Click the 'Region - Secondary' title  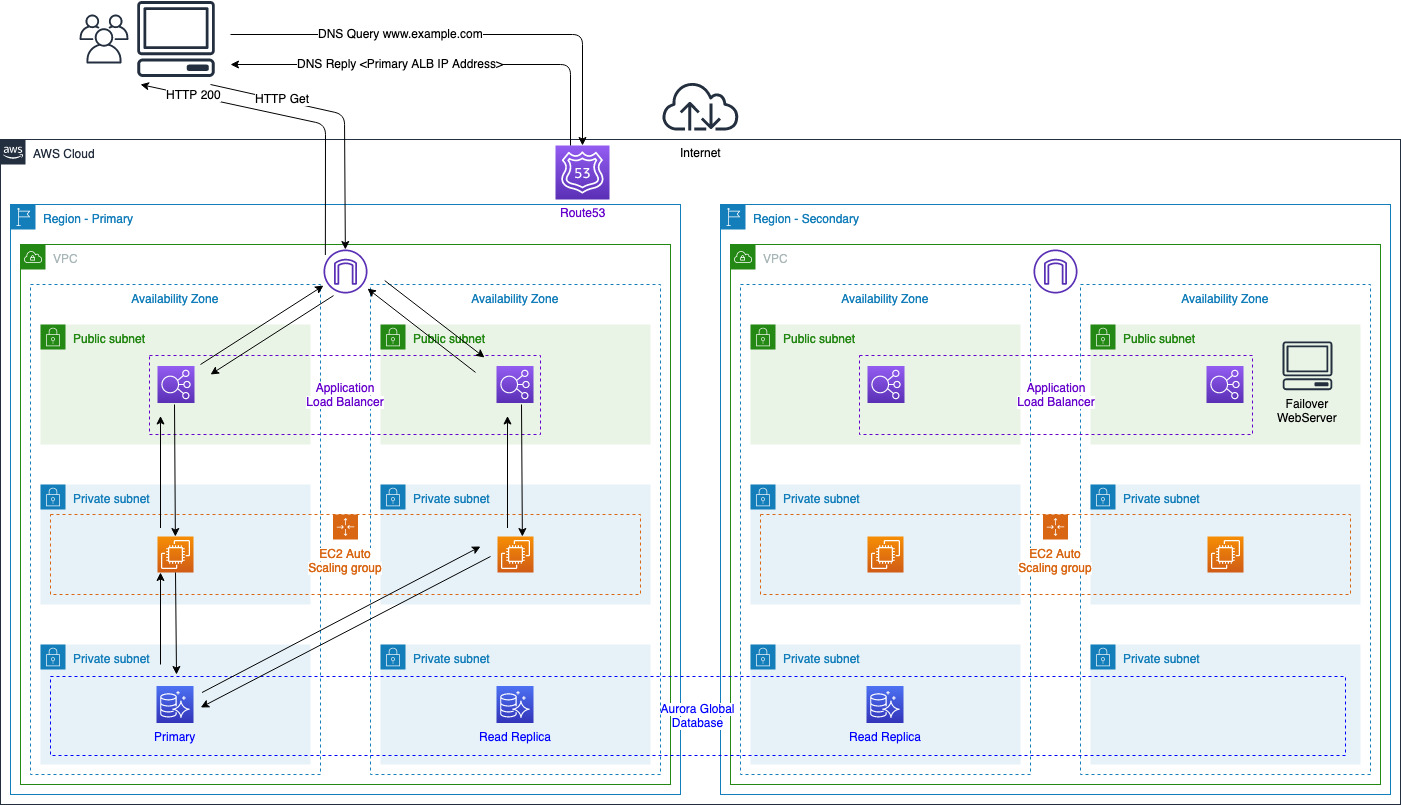(806, 219)
